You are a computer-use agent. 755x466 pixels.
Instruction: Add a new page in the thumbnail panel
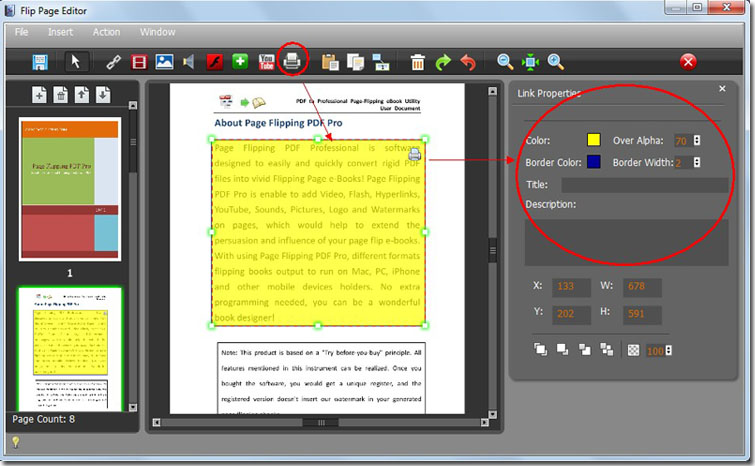pos(39,95)
